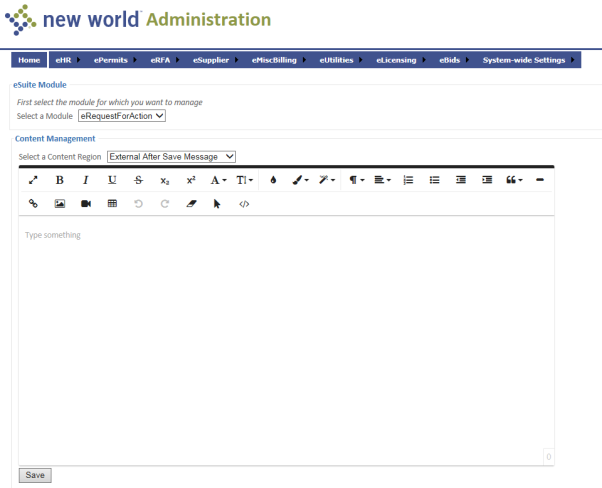
Task: Click the strikethrough icon
Action: (x=138, y=180)
